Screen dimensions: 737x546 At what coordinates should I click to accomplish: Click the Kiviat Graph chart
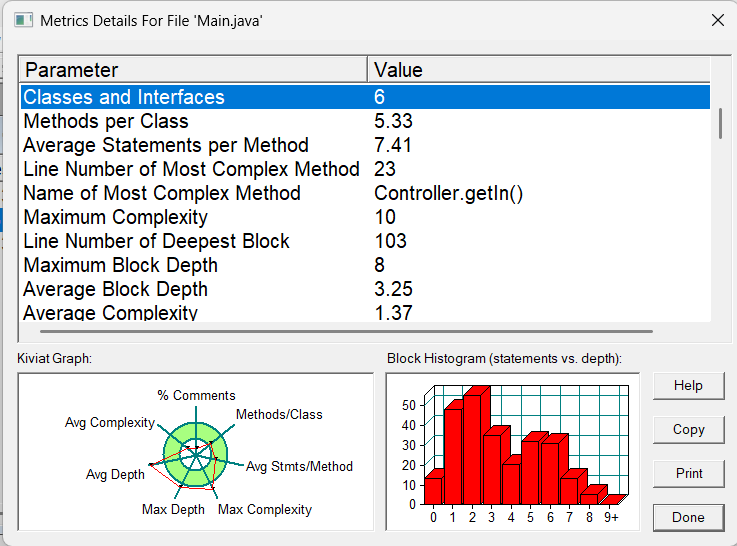coord(200,452)
